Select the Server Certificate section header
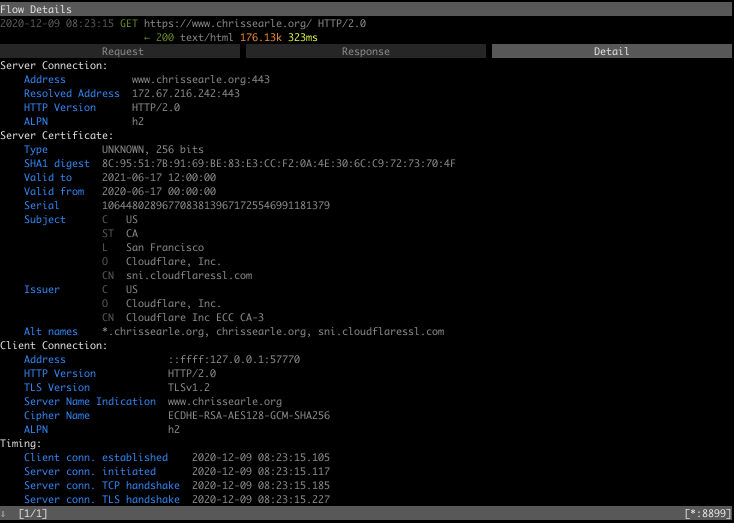The height and width of the screenshot is (523, 734). 56,135
